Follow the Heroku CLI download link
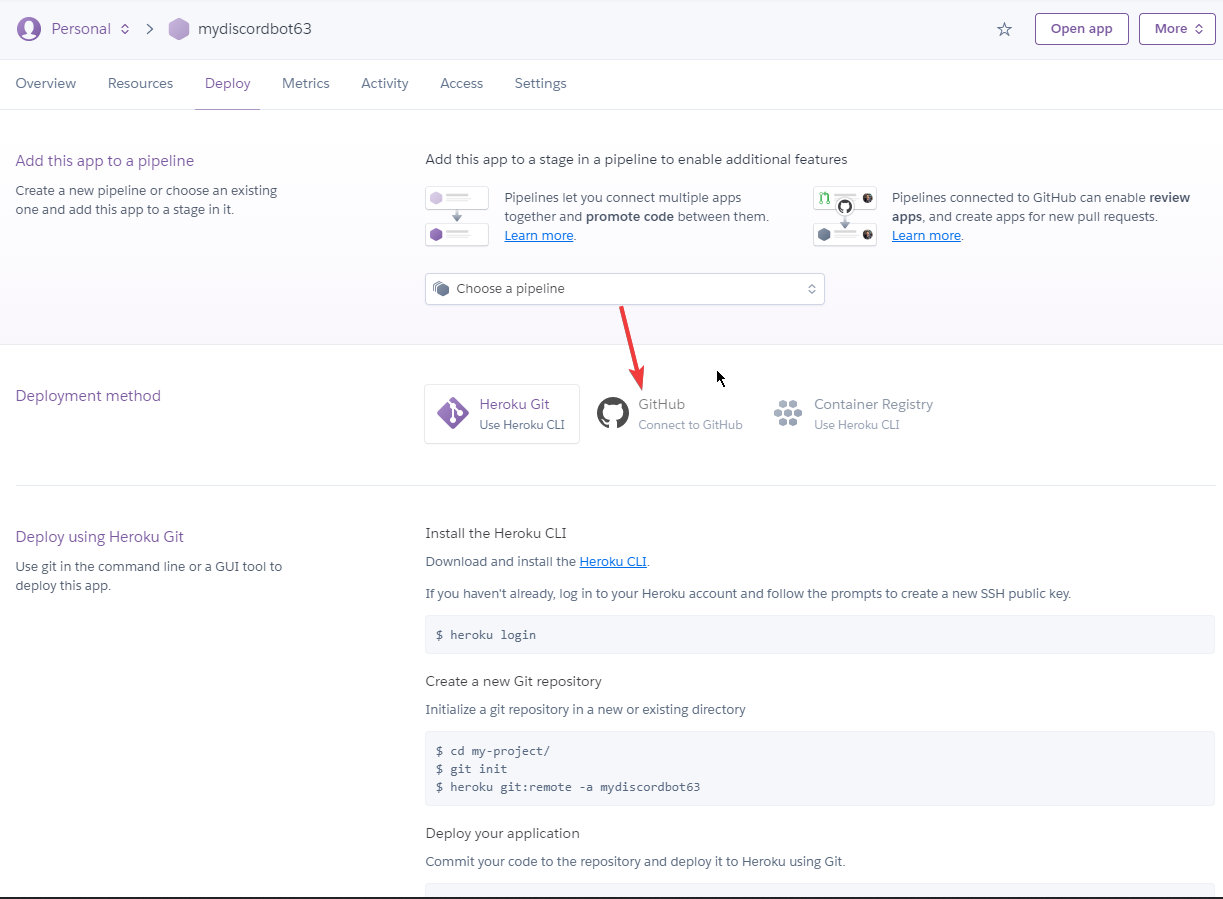The image size is (1223, 899). click(613, 562)
